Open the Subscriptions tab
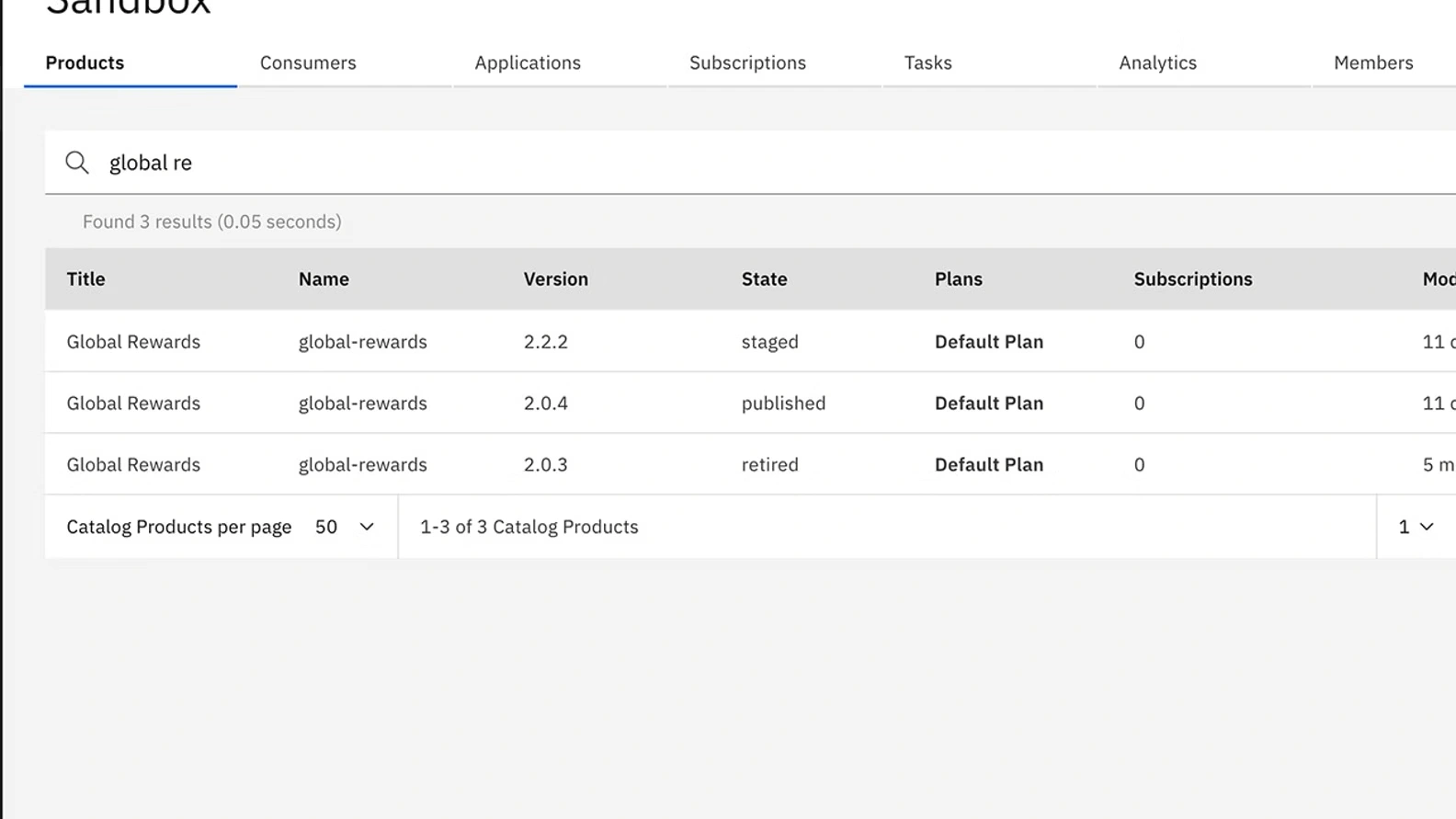 tap(747, 63)
